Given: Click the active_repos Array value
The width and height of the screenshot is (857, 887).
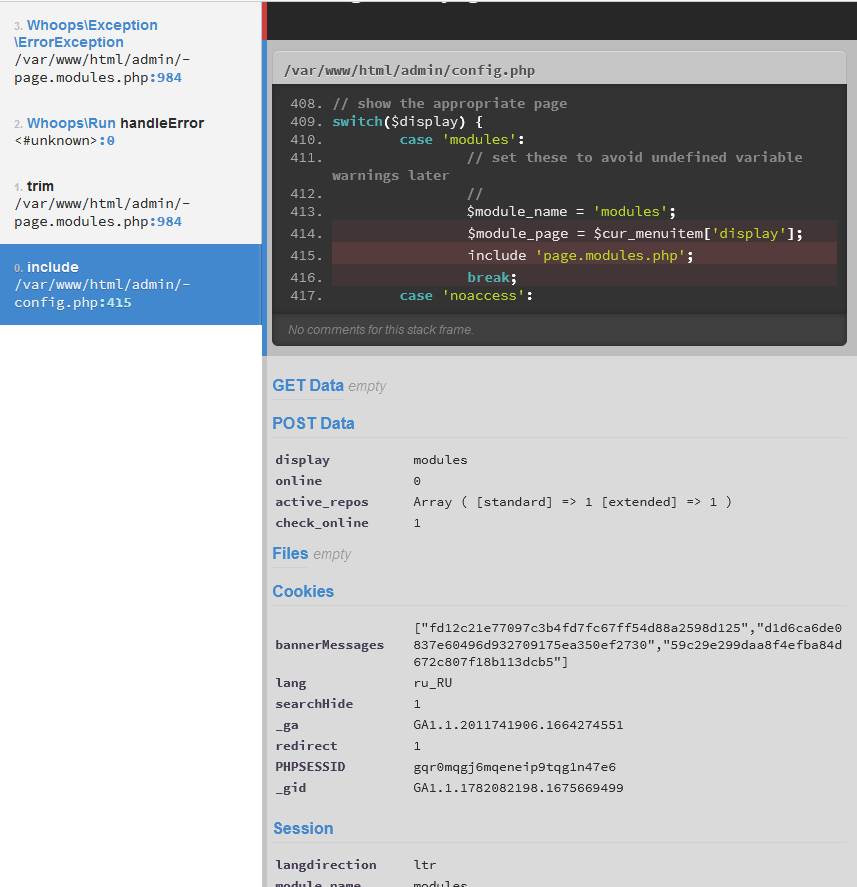Looking at the screenshot, I should (572, 501).
